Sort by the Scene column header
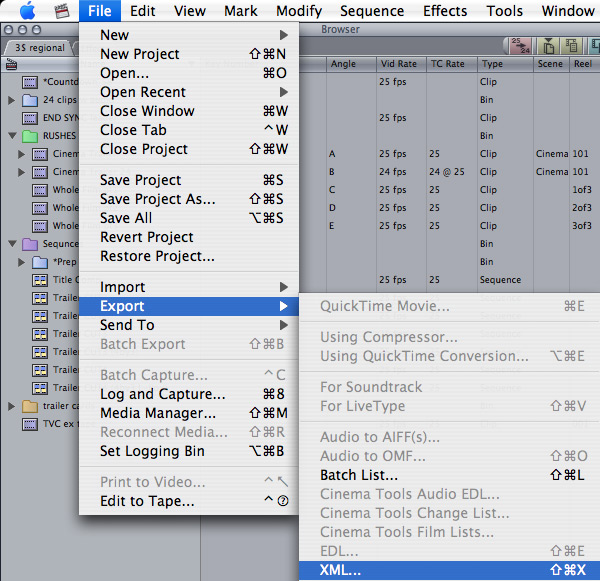Image resolution: width=600 pixels, height=581 pixels. click(x=551, y=64)
